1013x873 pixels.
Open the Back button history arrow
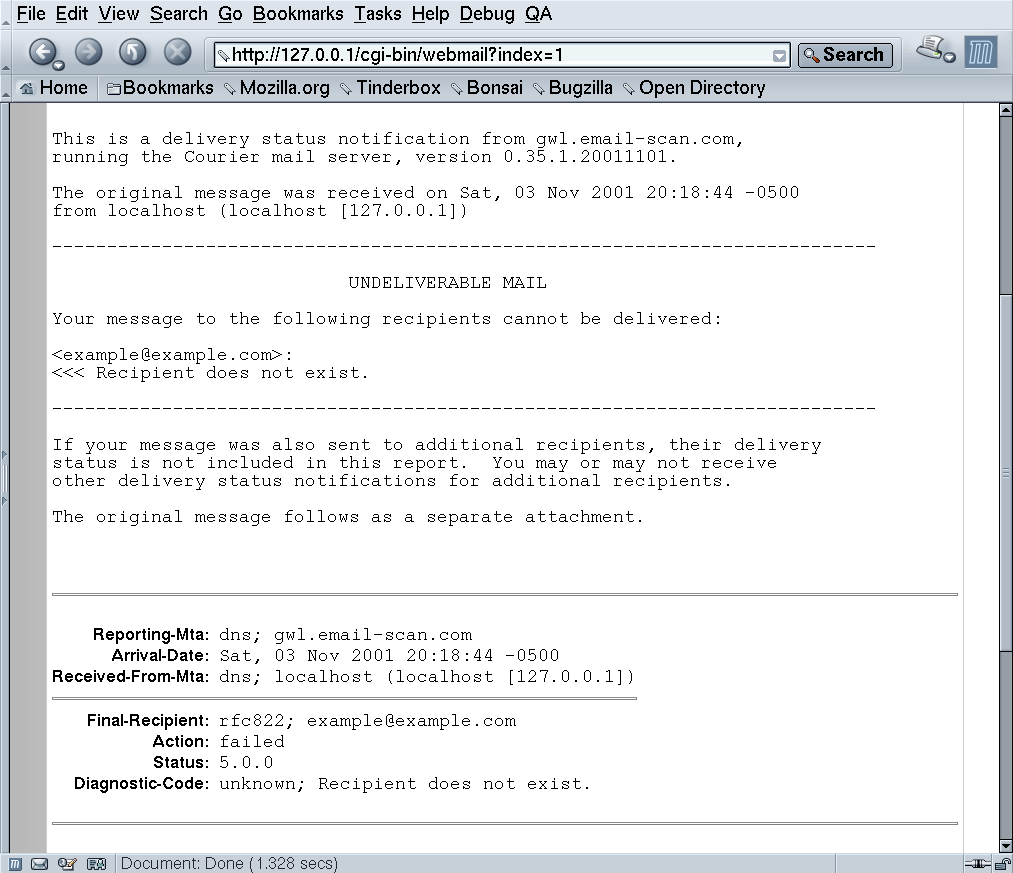pyautogui.click(x=58, y=65)
